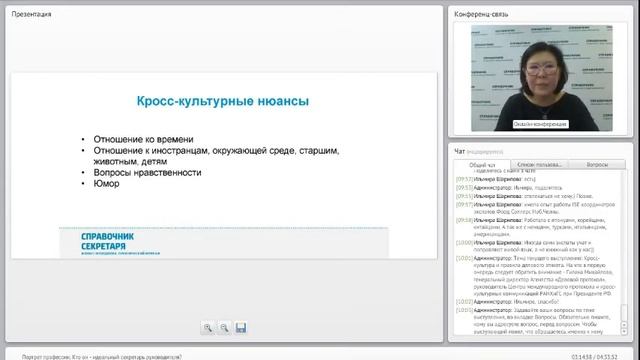Open the Общий чат tab
Image resolution: width=640 pixels, height=360 pixels.
coord(482,165)
